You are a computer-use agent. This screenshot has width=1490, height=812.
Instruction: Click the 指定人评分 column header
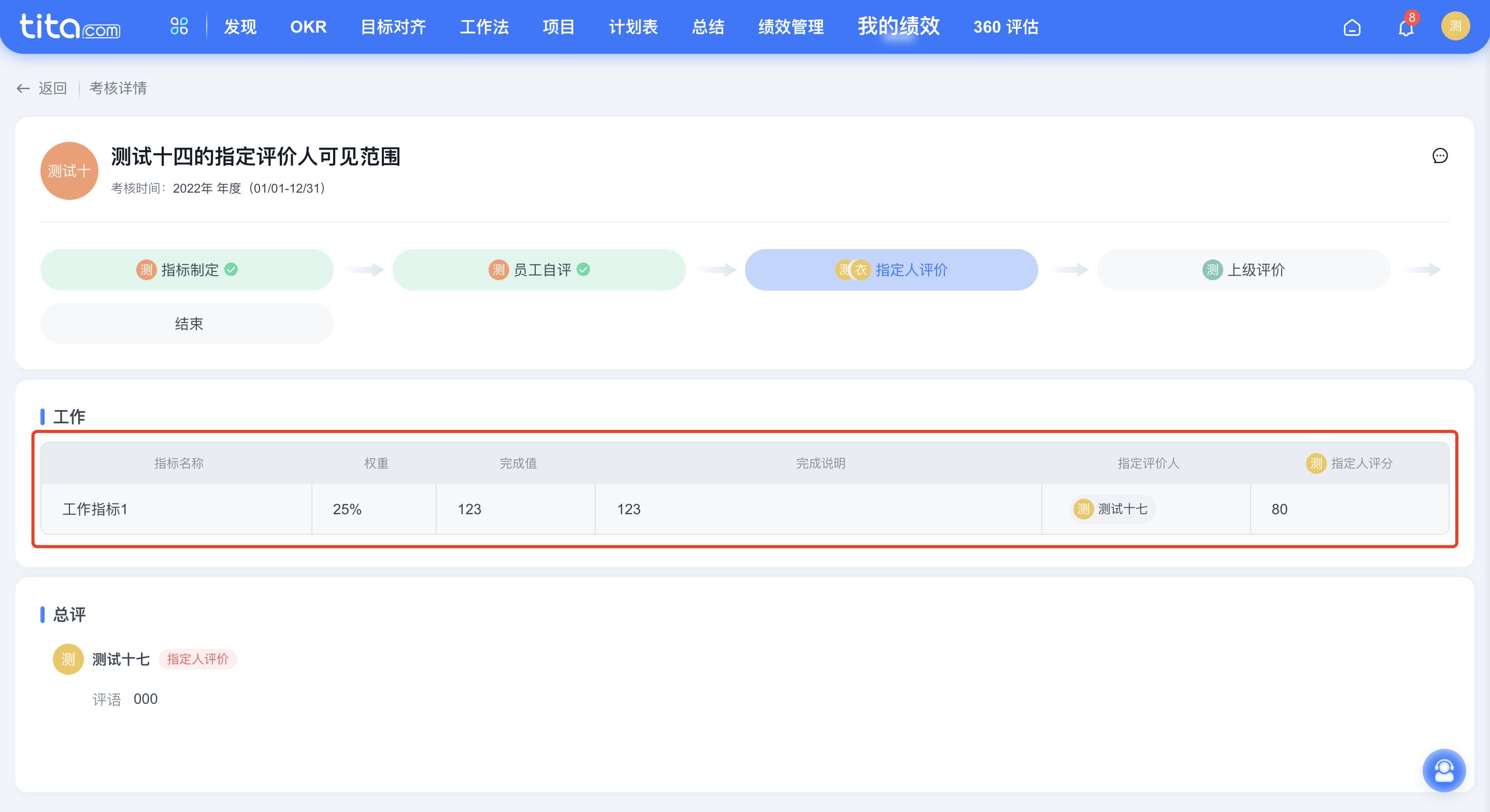[x=1362, y=464]
